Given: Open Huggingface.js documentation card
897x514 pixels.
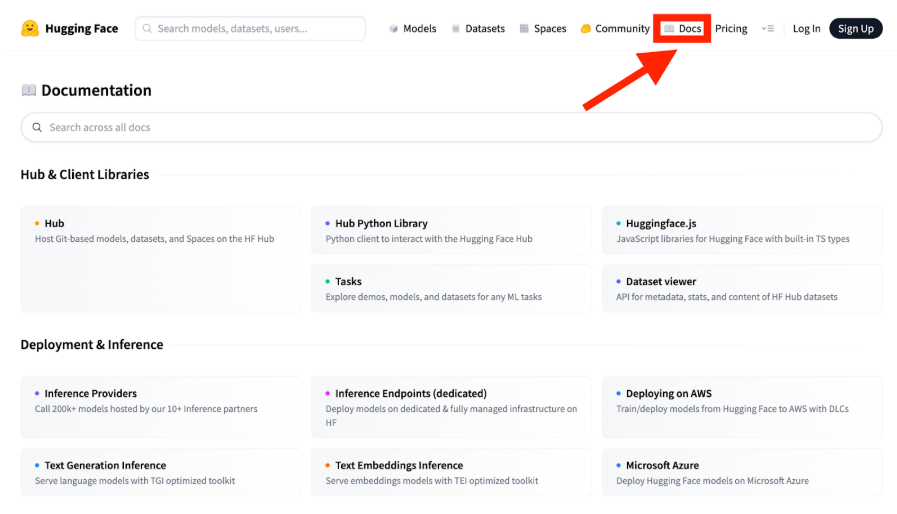Looking at the screenshot, I should point(741,231).
